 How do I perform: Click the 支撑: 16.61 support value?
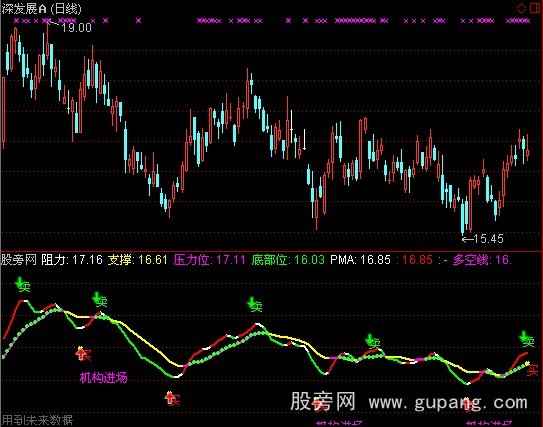(x=137, y=260)
